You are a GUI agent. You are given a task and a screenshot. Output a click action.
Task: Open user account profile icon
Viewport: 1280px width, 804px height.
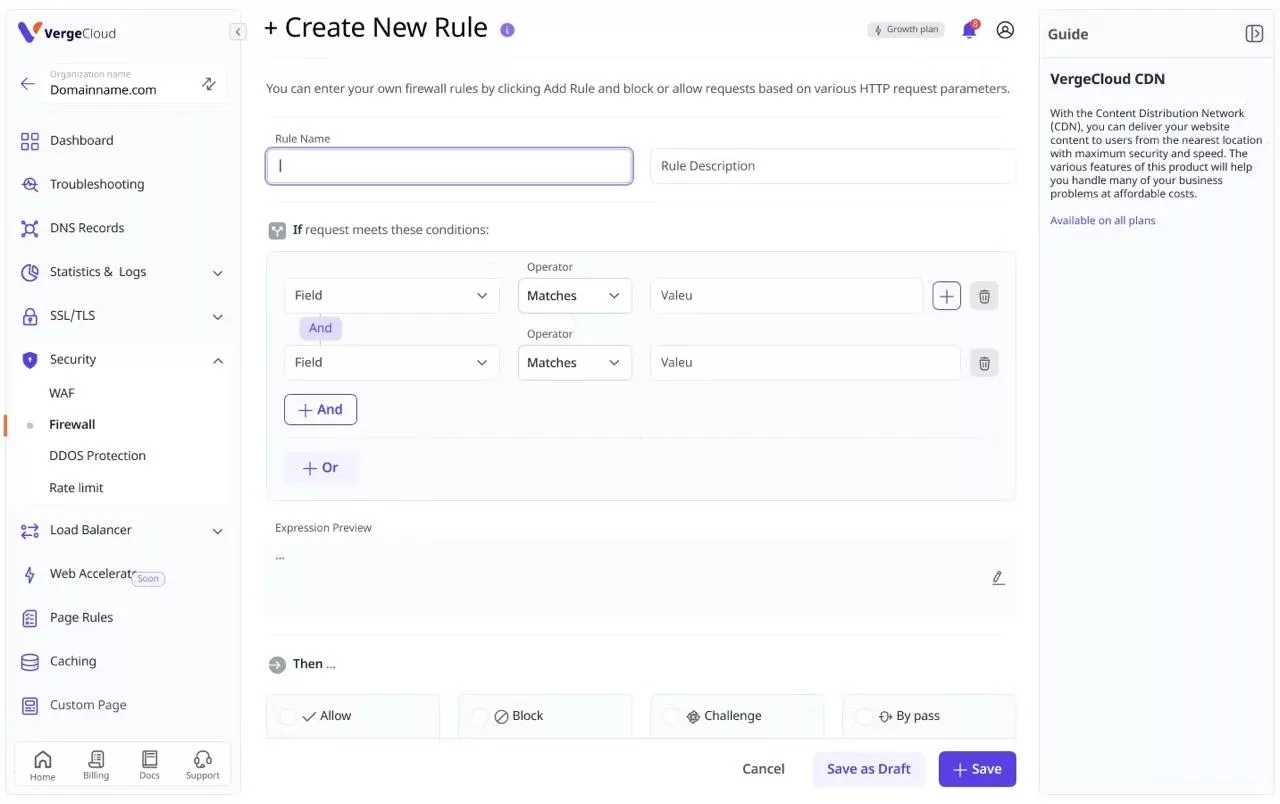[1005, 30]
